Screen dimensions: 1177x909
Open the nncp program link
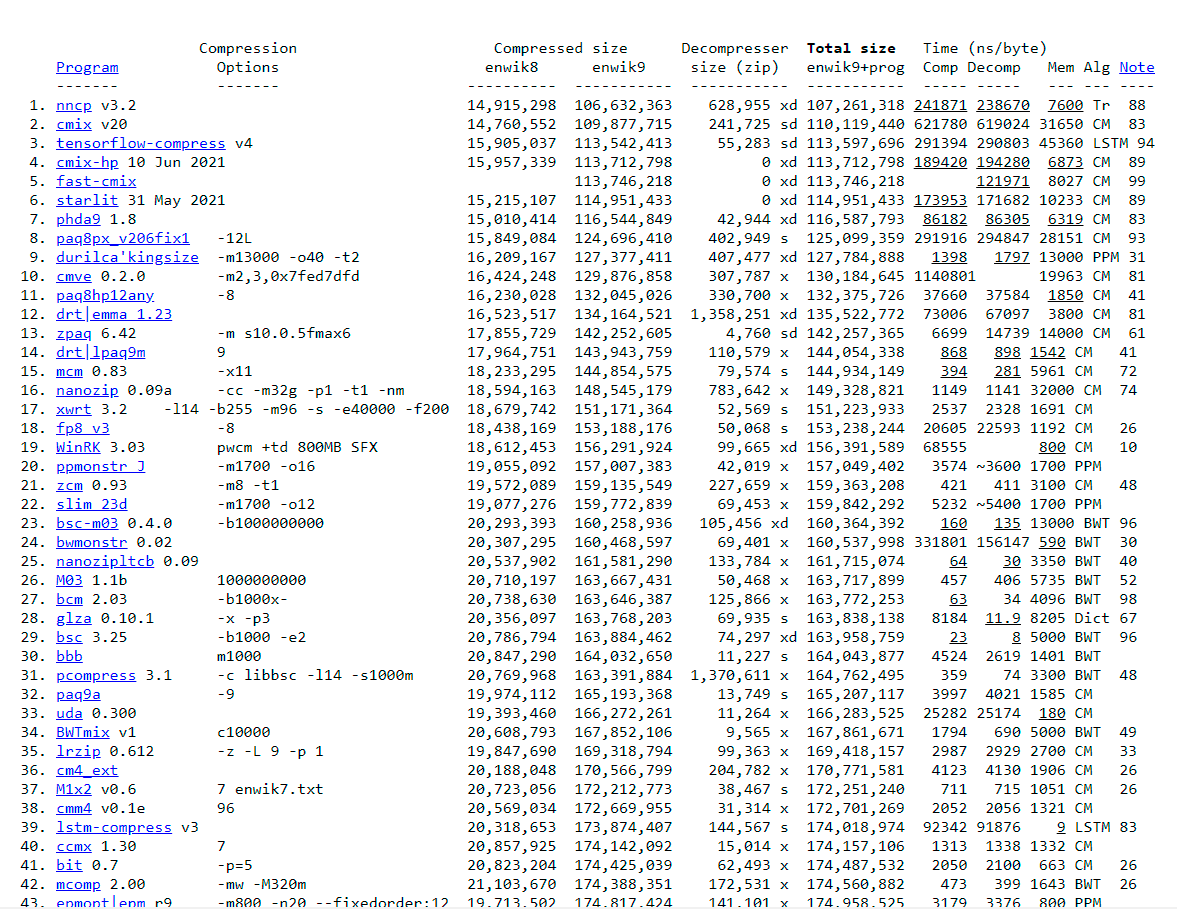74,105
